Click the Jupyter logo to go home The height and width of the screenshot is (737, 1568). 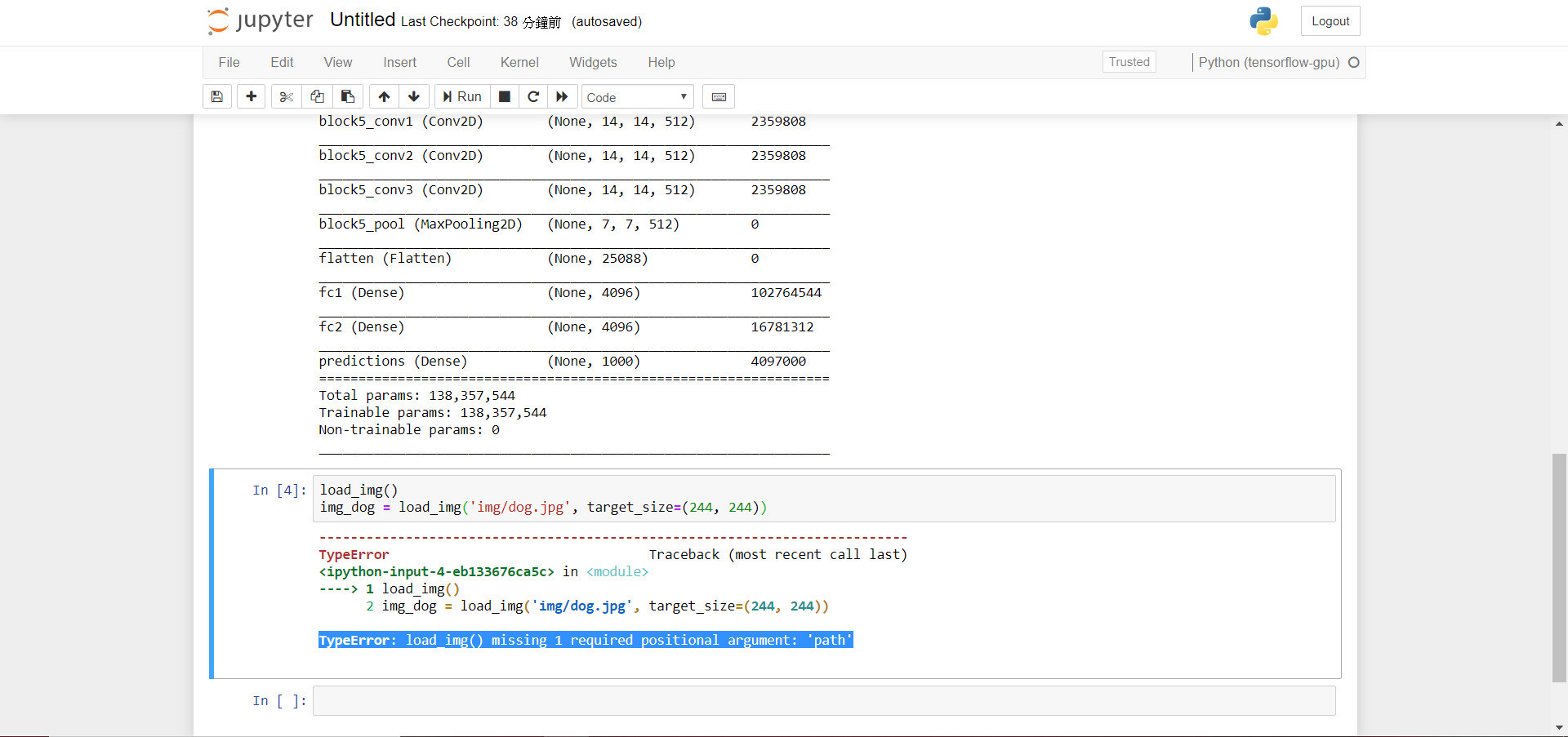[x=260, y=20]
